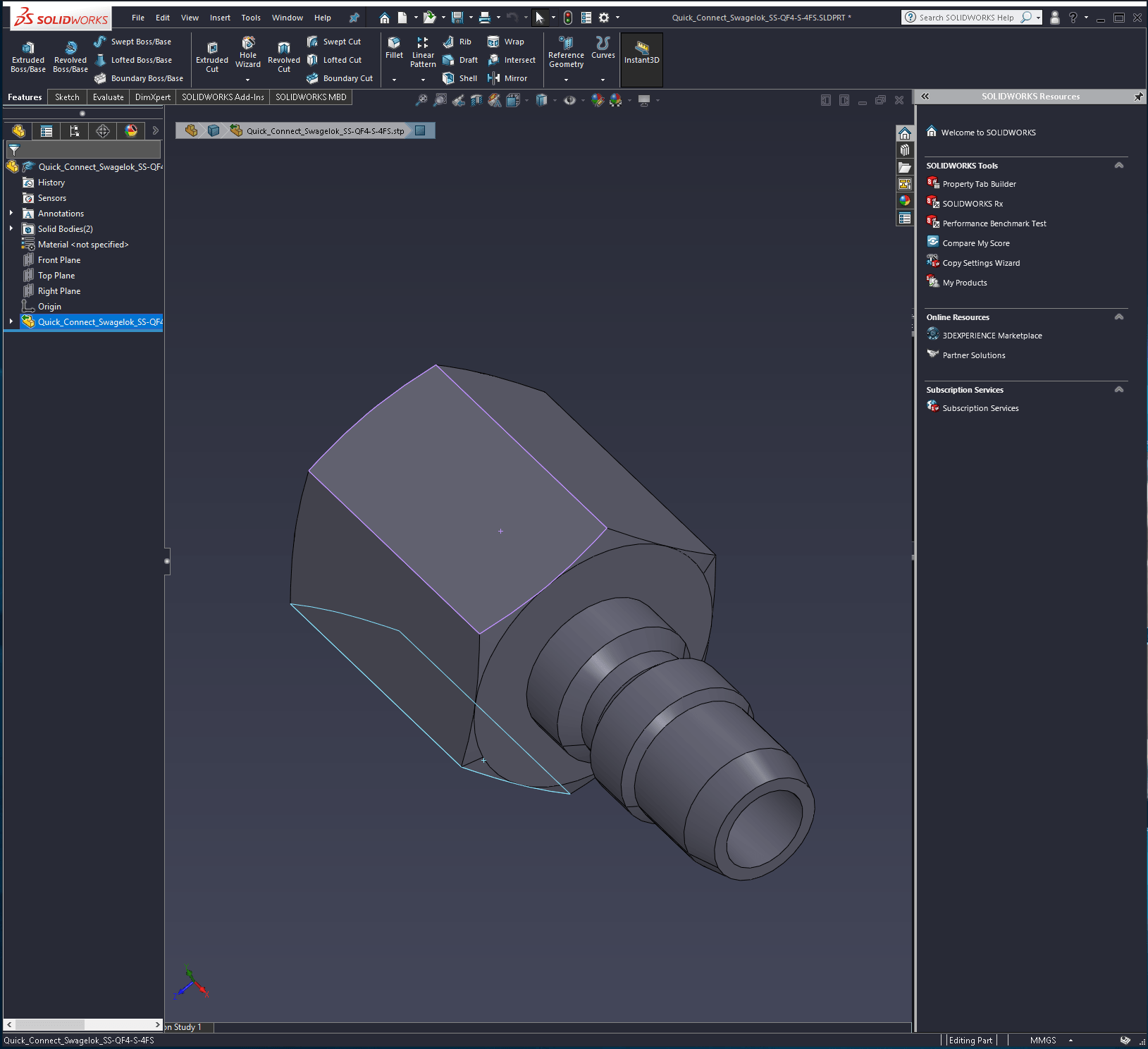Collapse the SOLIDWORKS Tools section
The image size is (1148, 1049).
point(1118,165)
